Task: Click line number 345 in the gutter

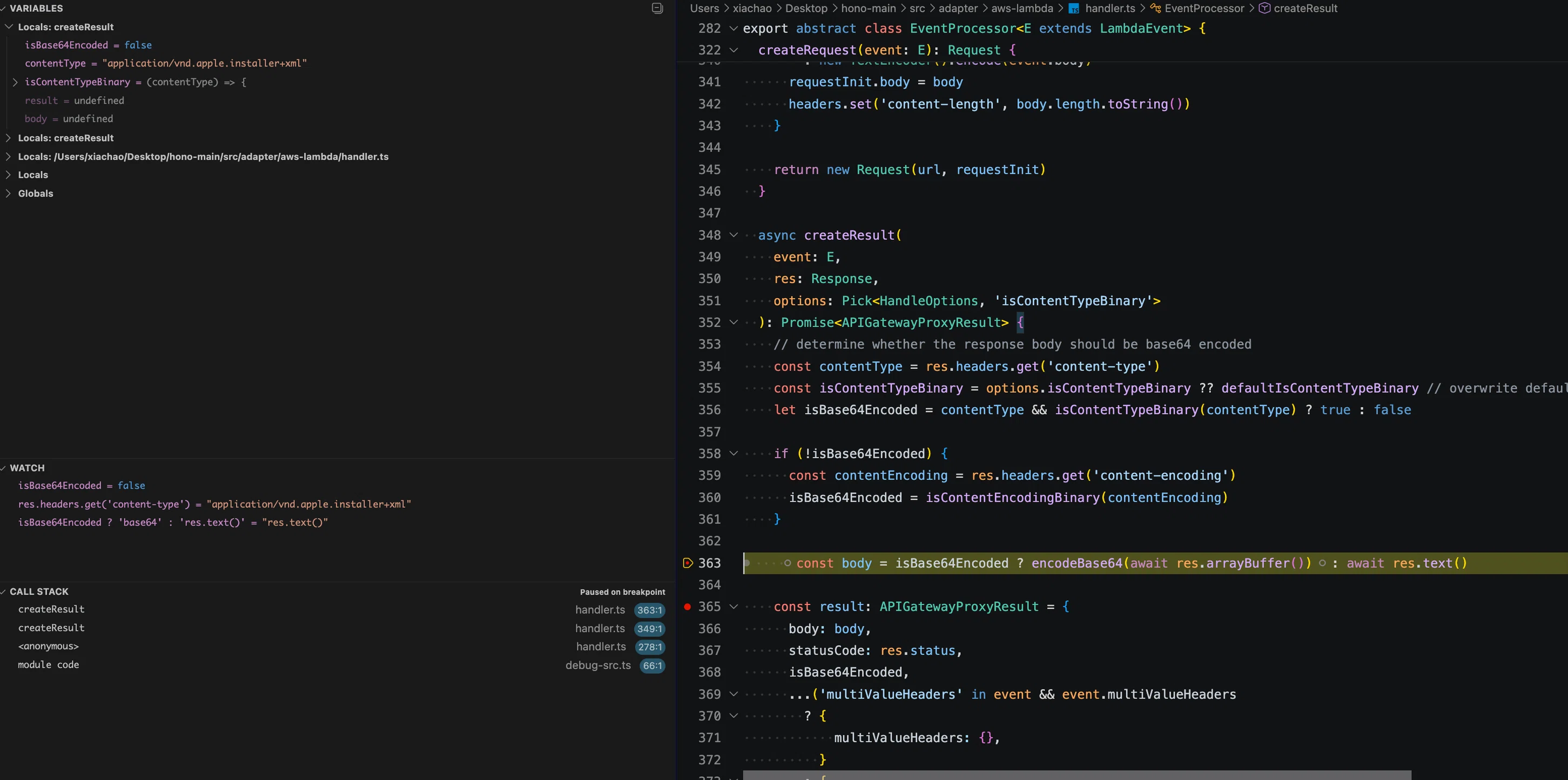Action: pyautogui.click(x=709, y=169)
